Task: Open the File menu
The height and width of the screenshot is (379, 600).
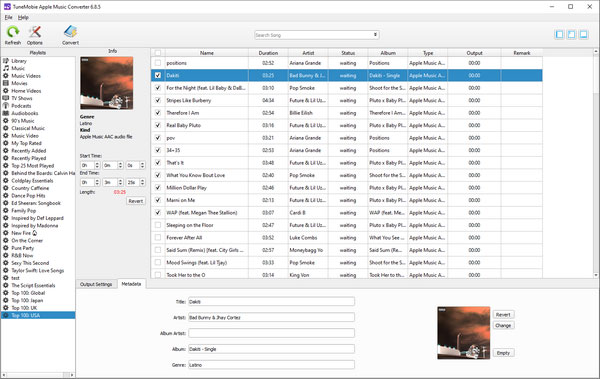Action: tap(8, 17)
